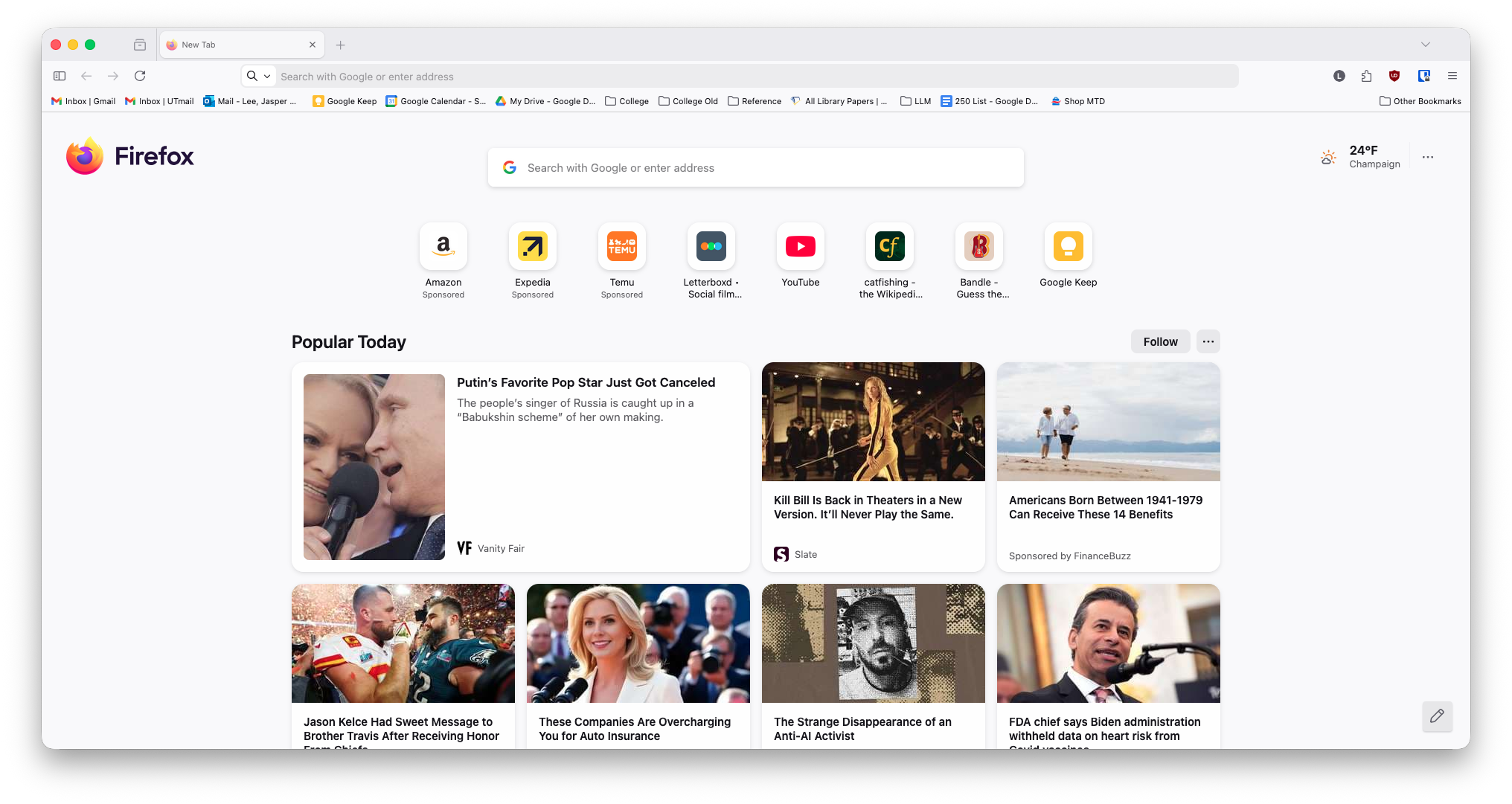Open the Popular Today three-dots menu

pos(1208,341)
